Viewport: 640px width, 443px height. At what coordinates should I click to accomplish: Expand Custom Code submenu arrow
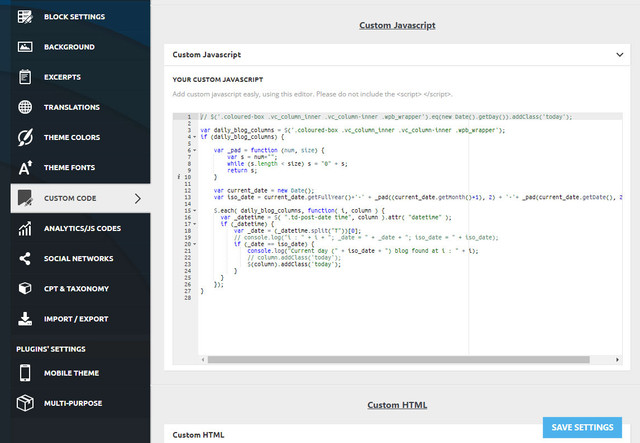tap(138, 198)
